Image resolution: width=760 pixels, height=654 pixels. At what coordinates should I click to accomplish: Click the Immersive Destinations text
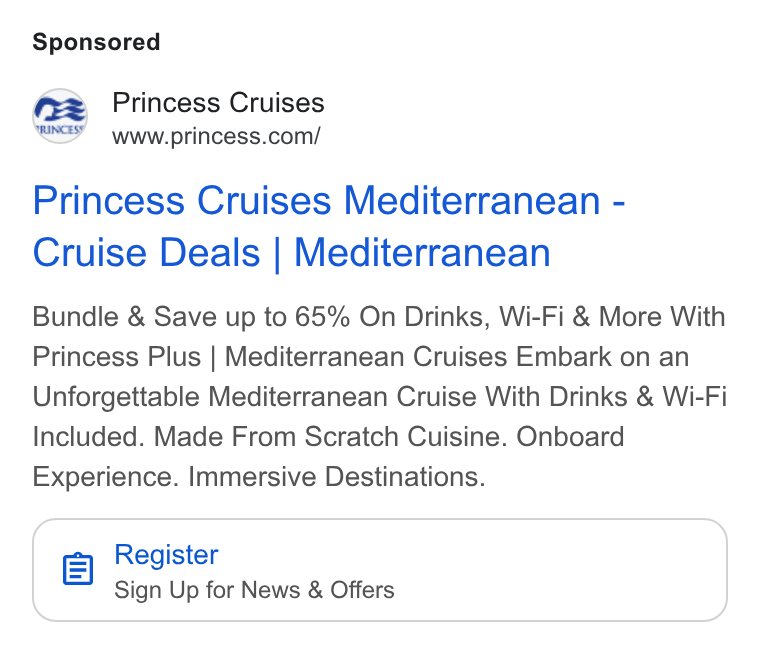336,477
